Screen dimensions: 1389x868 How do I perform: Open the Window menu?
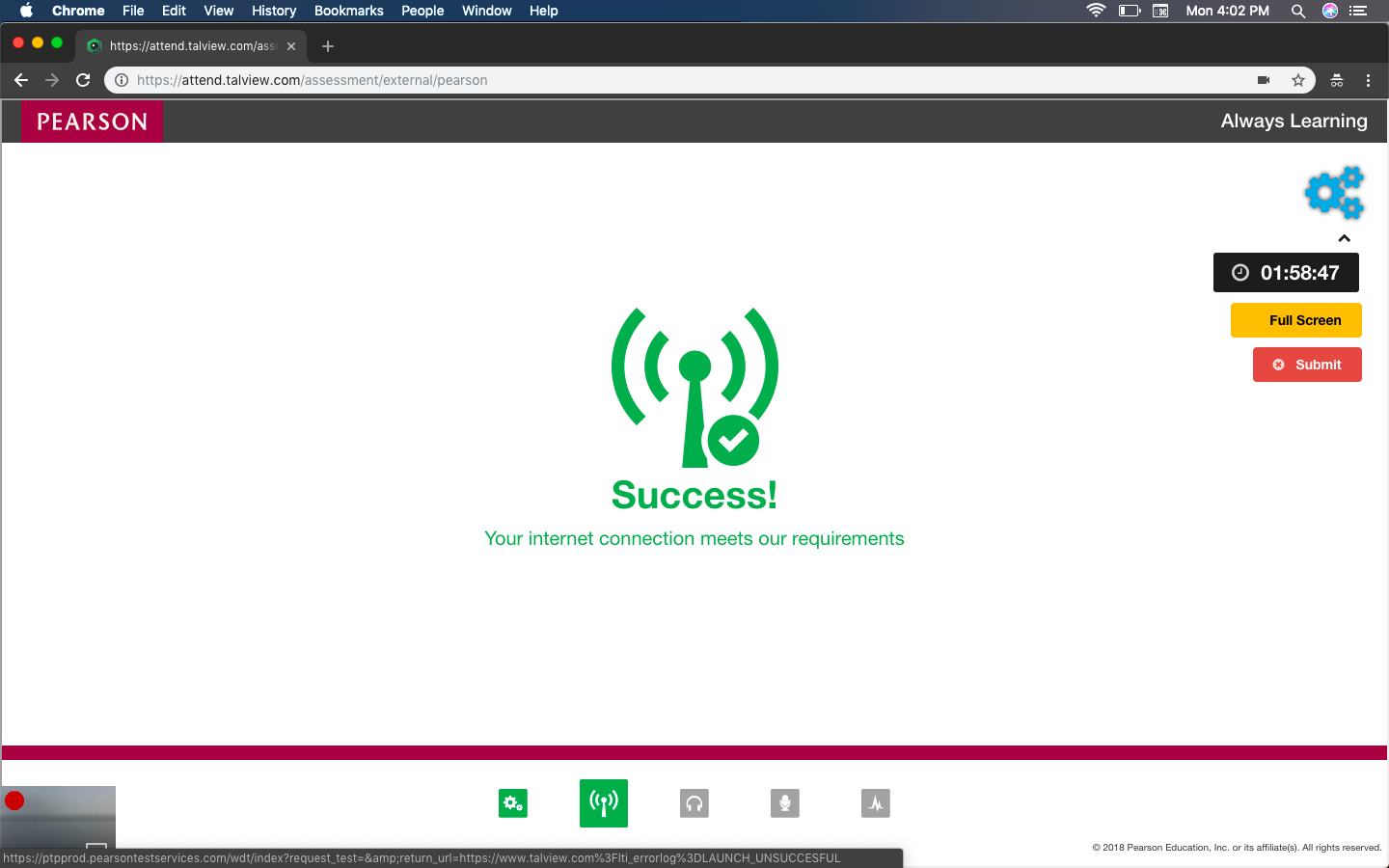click(487, 11)
